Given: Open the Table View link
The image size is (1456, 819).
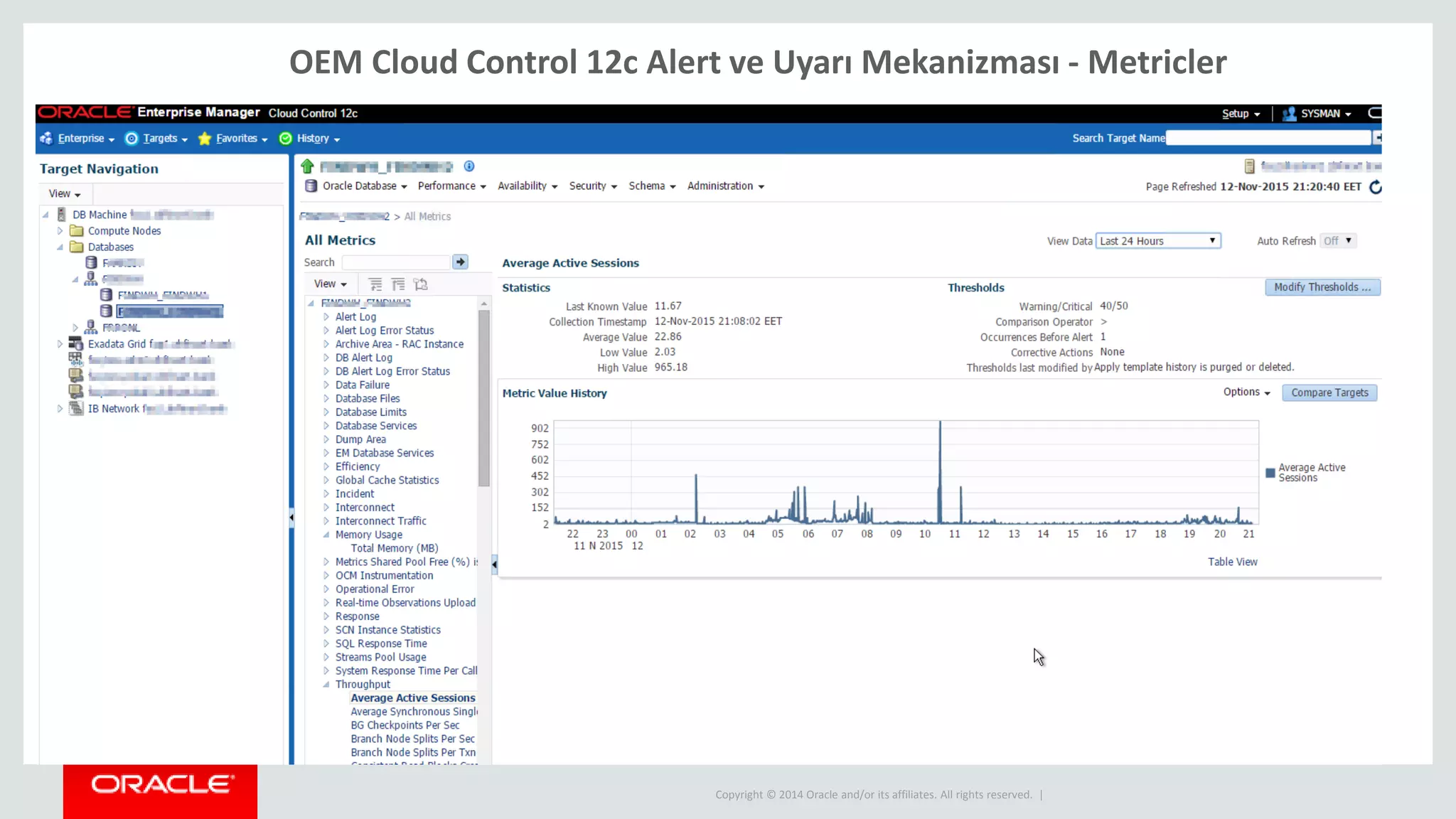Looking at the screenshot, I should click(x=1232, y=562).
